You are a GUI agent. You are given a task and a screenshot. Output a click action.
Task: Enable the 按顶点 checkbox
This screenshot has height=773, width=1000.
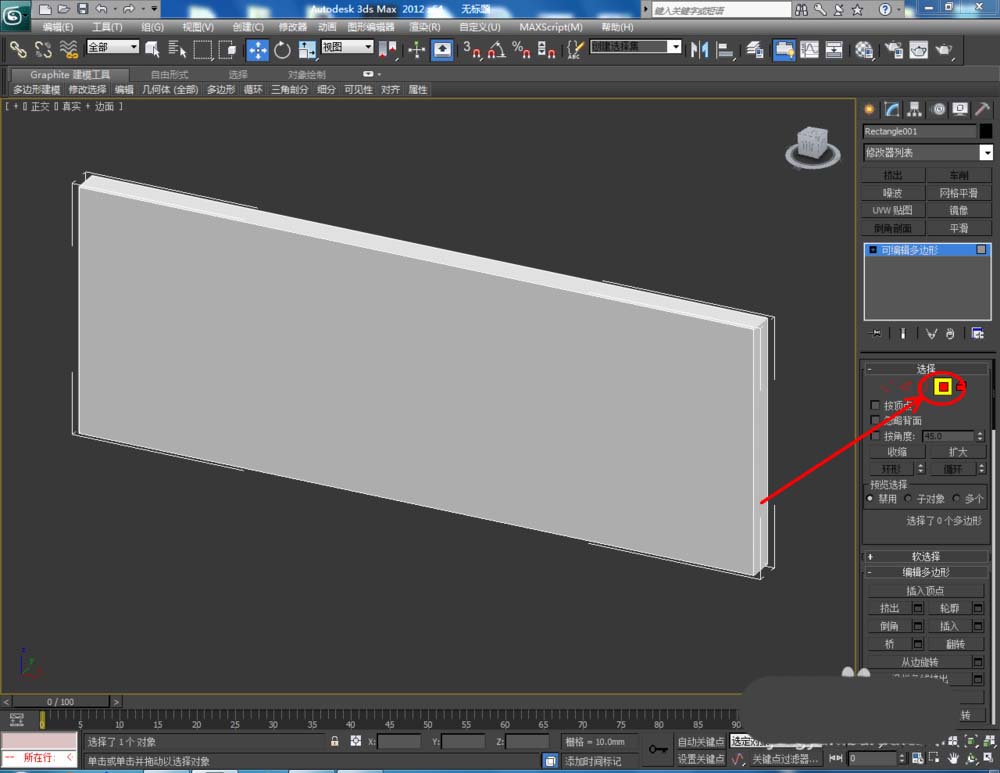(875, 405)
